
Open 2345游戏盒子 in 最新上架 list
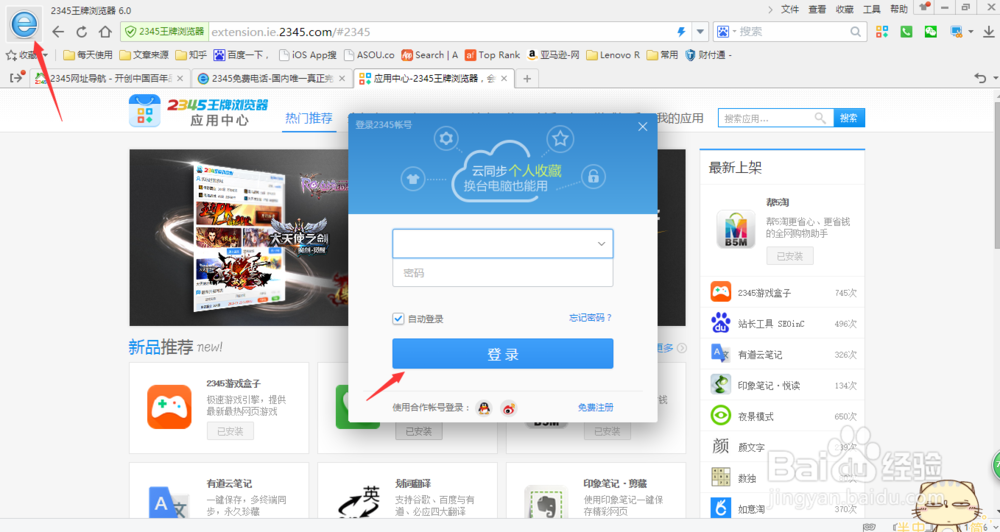(783, 292)
